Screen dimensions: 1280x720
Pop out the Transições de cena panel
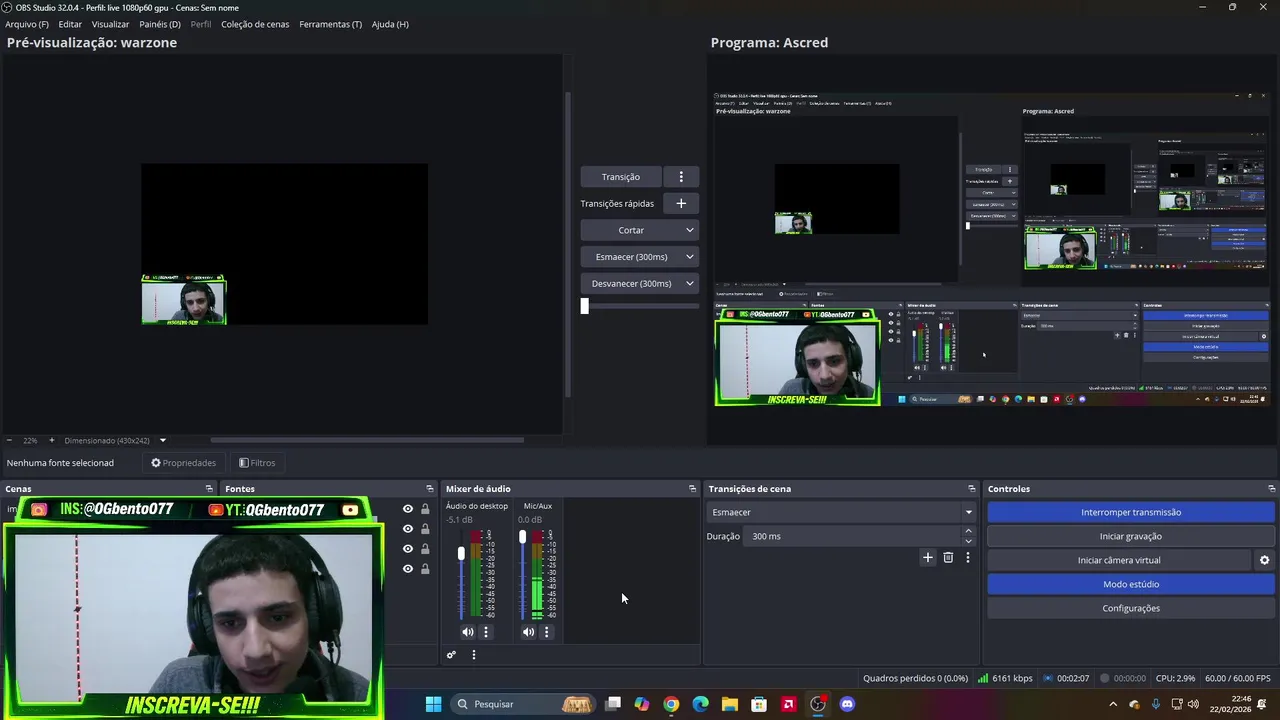[971, 489]
